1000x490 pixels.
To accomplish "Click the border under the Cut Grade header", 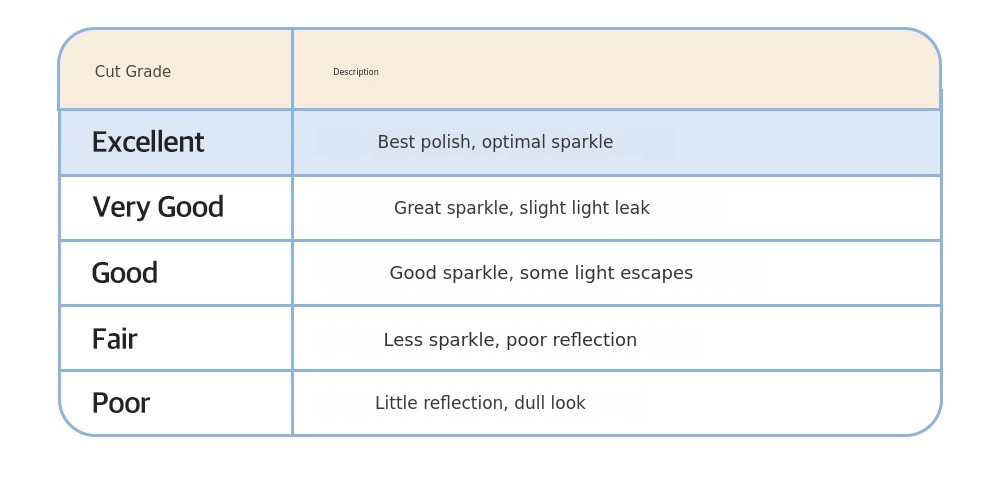I will pos(175,109).
